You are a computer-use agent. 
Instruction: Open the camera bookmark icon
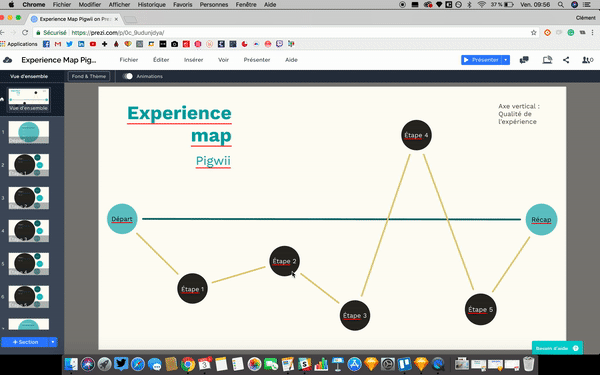pos(174,44)
